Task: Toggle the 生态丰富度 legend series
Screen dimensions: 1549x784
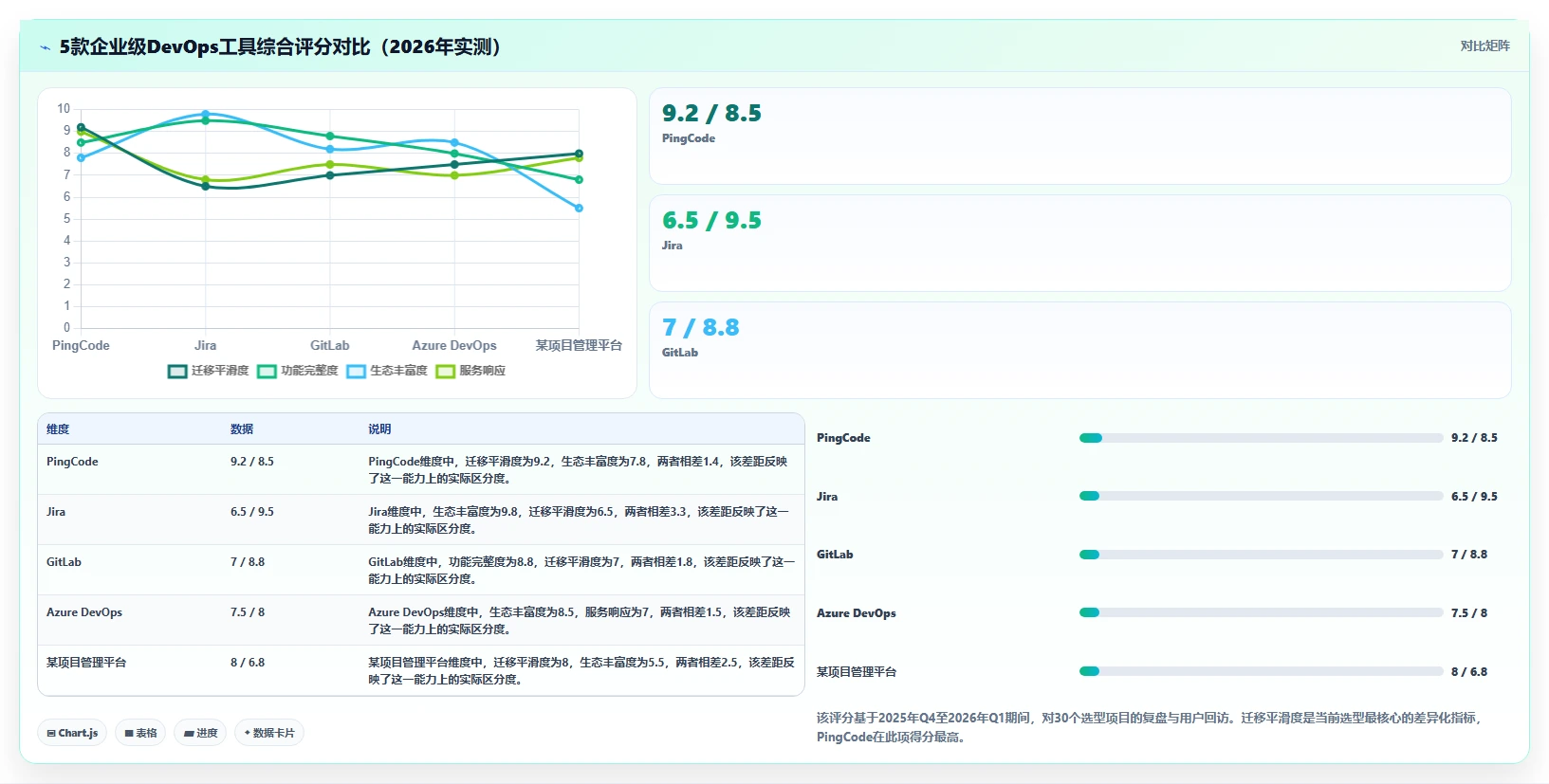Action: click(x=387, y=371)
